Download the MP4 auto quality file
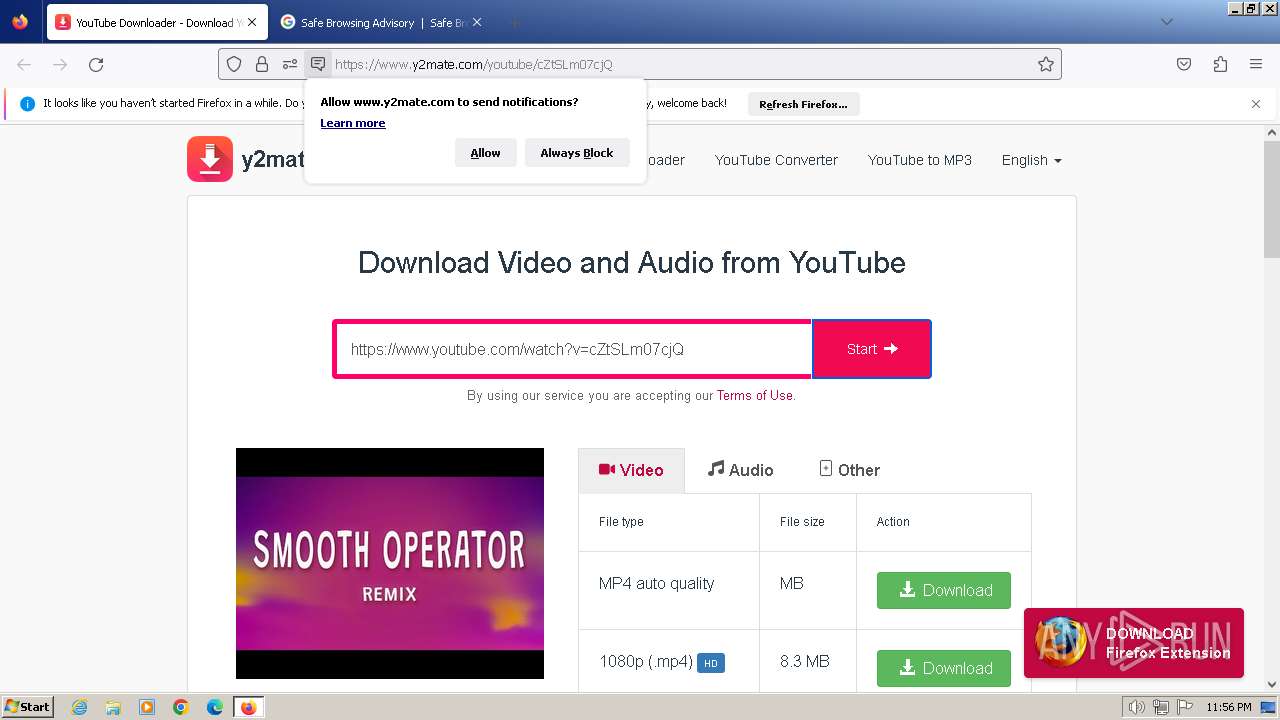 944,590
